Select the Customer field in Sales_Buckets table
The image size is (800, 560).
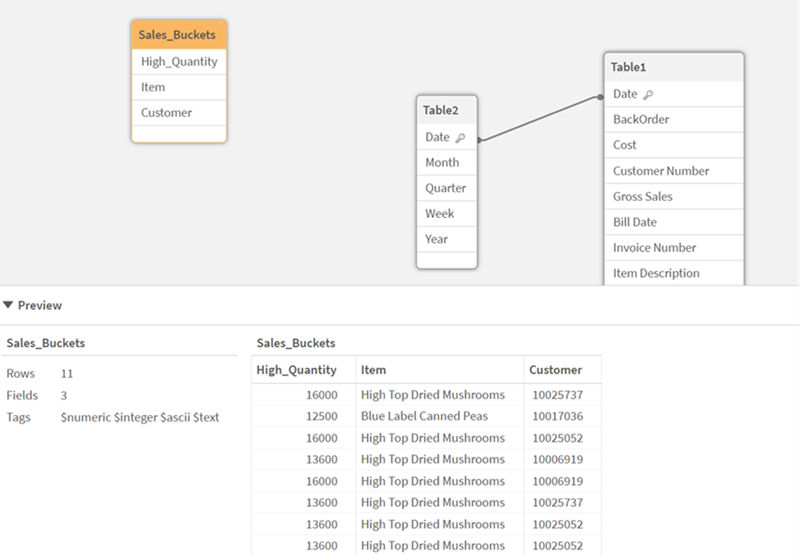click(166, 113)
